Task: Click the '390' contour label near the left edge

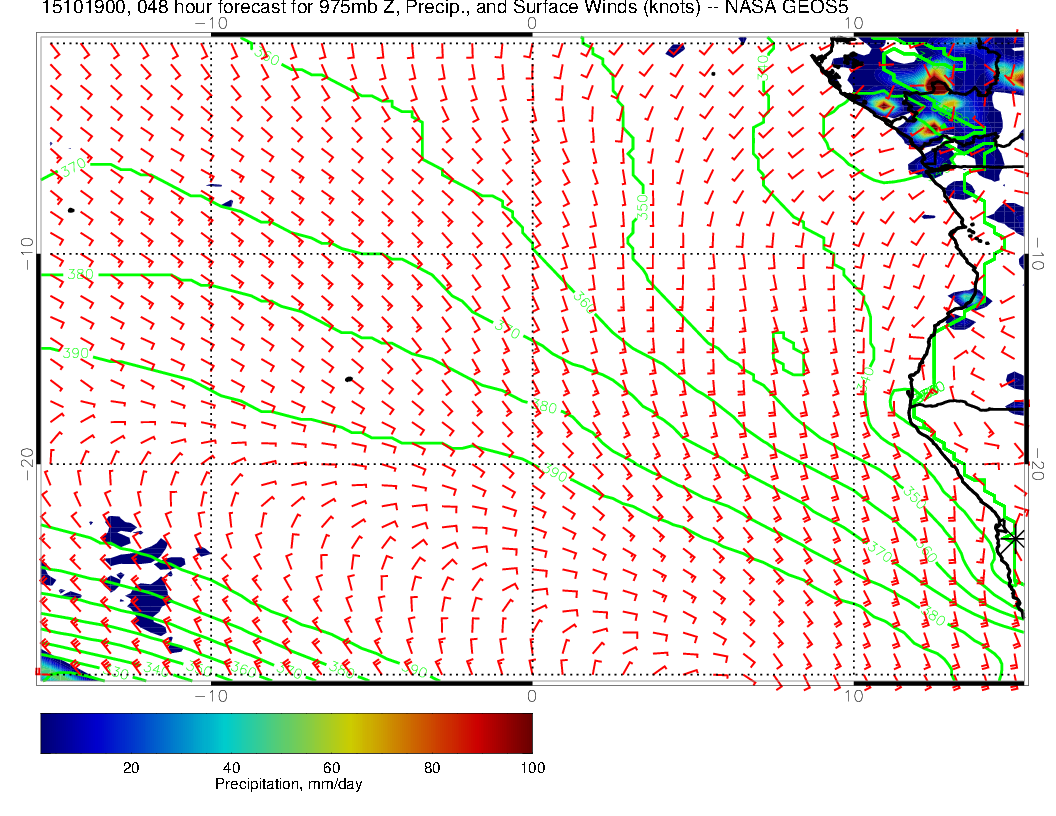Action: tap(75, 353)
